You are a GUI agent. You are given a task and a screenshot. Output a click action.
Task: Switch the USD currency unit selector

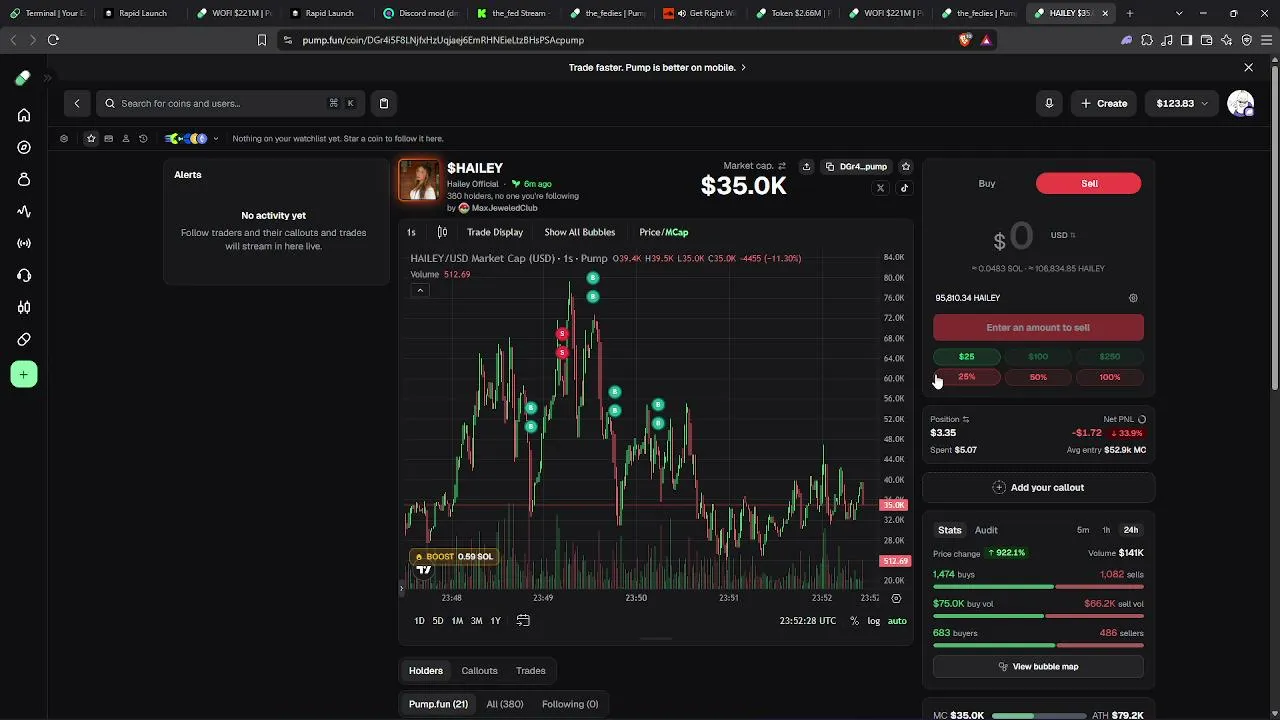pyautogui.click(x=1063, y=236)
